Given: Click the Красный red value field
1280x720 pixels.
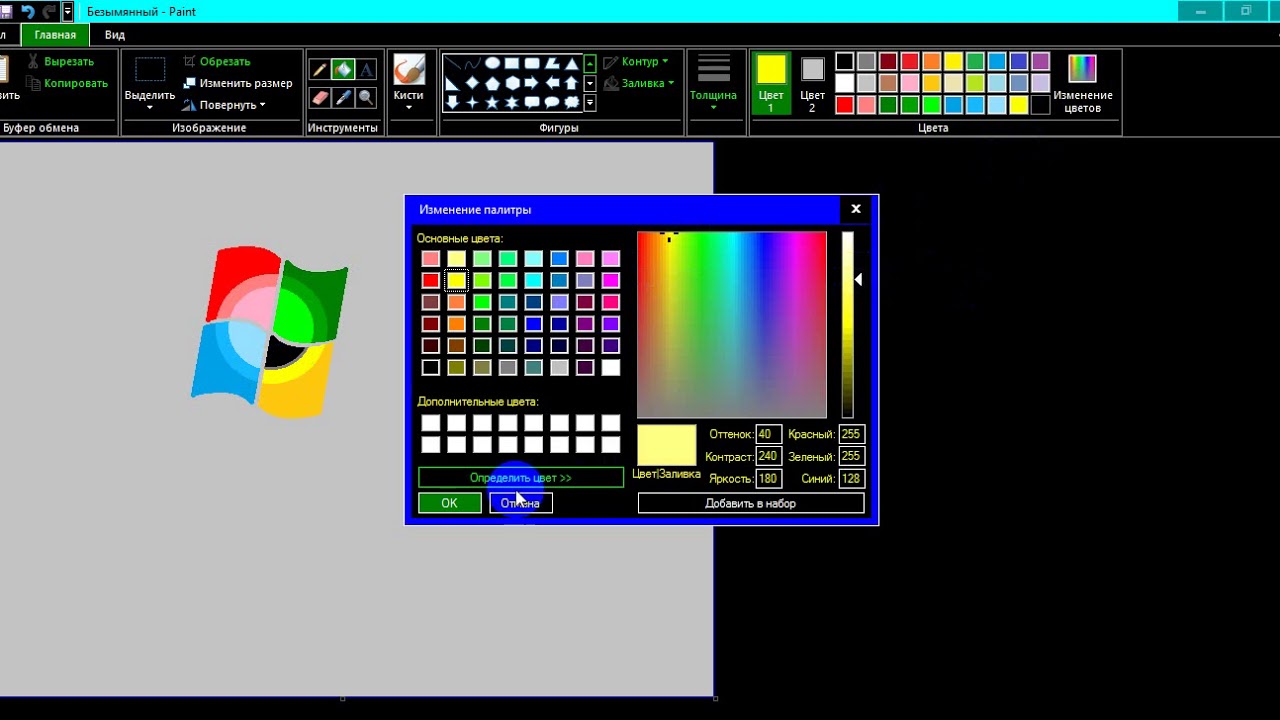Looking at the screenshot, I should [x=851, y=434].
